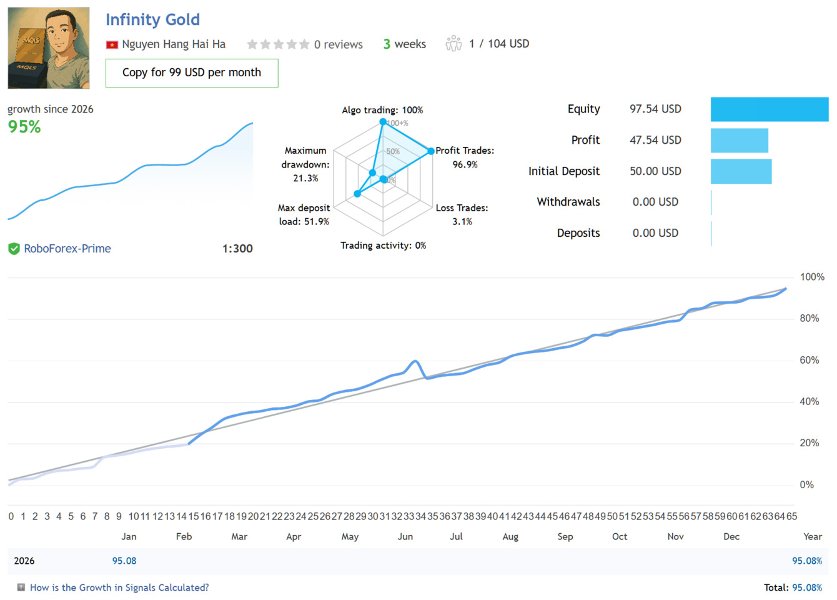This screenshot has width=837, height=600.
Task: Open the 0 reviews link
Action: [x=337, y=44]
